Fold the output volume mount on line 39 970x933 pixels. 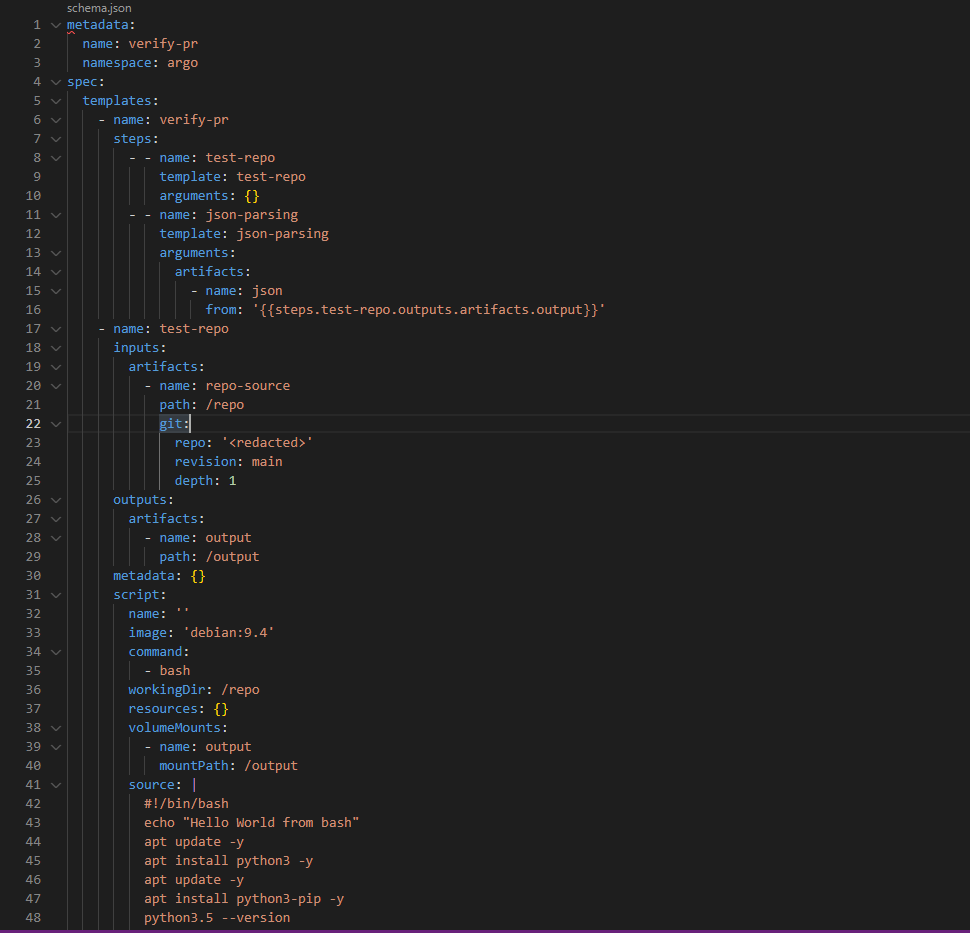tap(56, 747)
